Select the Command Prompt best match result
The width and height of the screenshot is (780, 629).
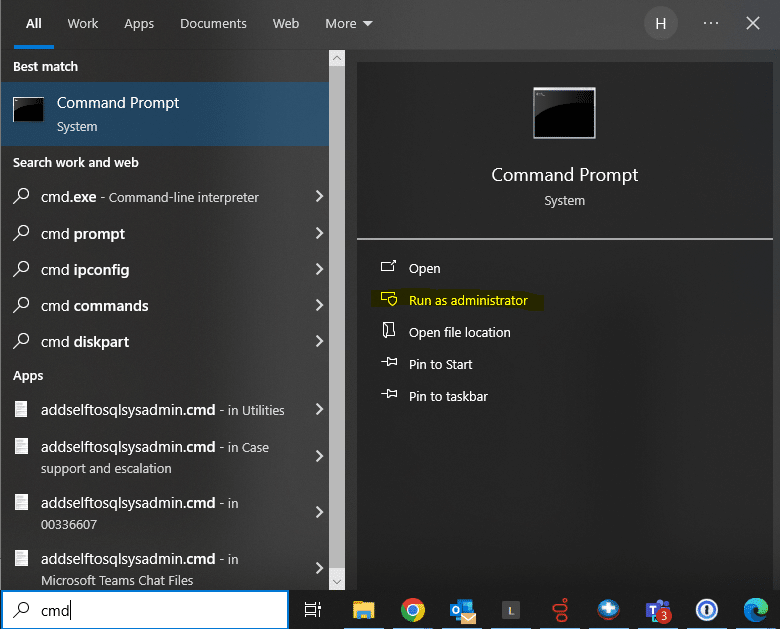click(x=165, y=114)
